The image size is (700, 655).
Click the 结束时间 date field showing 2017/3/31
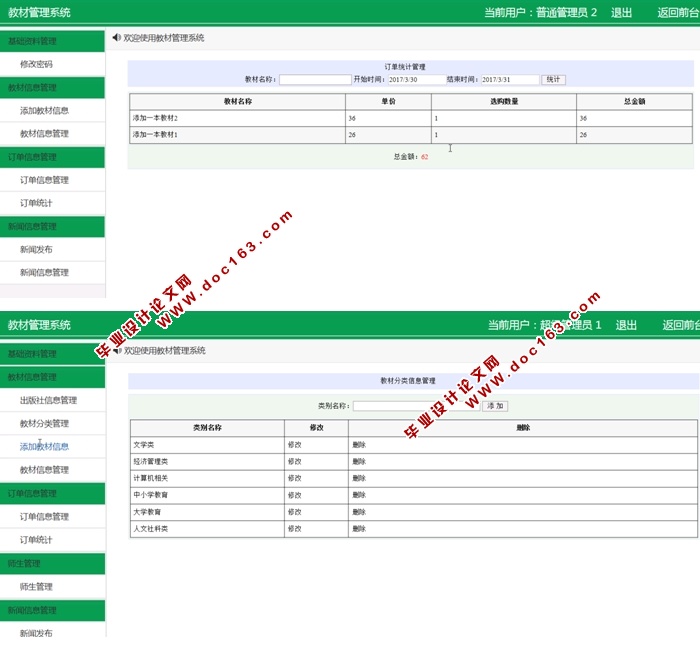(x=510, y=79)
